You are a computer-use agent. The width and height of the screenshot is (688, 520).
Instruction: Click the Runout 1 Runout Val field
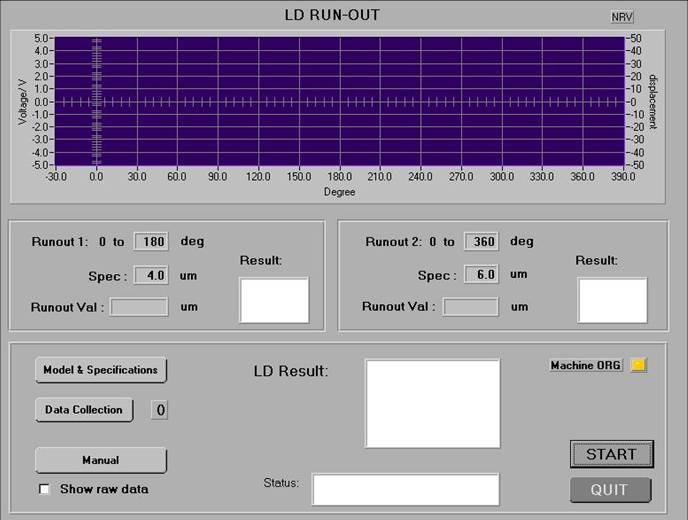pyautogui.click(x=138, y=307)
